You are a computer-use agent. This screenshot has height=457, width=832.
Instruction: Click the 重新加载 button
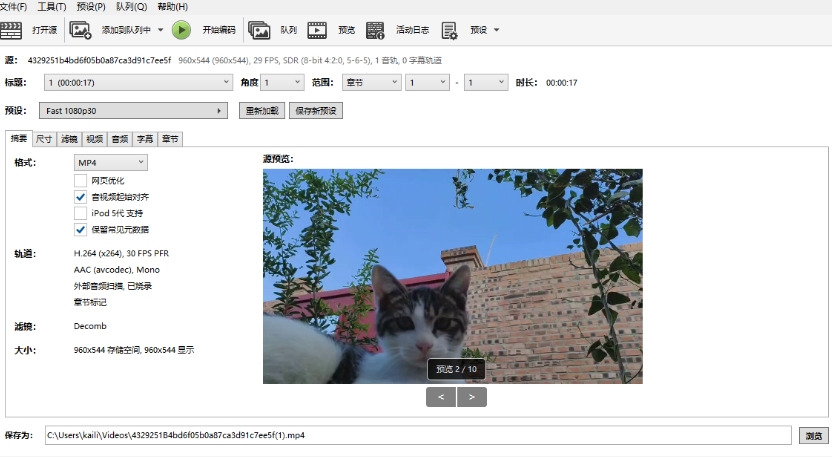point(262,111)
